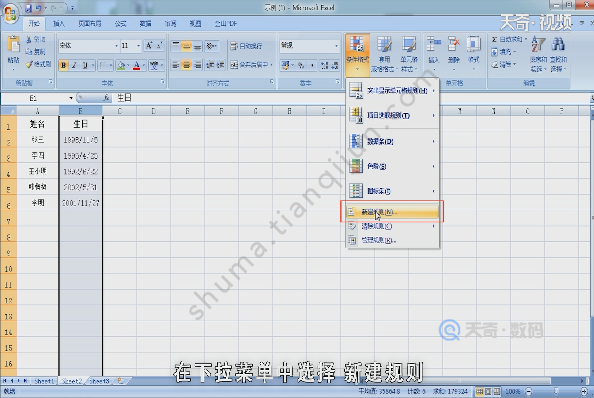Open Icon Sets submenu

392,191
